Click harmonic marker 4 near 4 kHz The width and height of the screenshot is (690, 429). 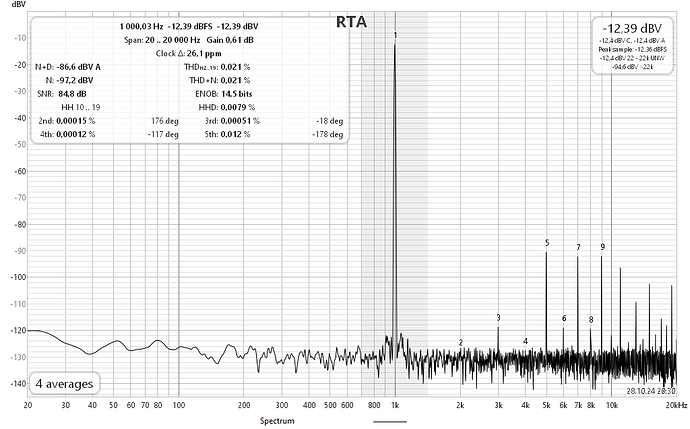pyautogui.click(x=525, y=341)
